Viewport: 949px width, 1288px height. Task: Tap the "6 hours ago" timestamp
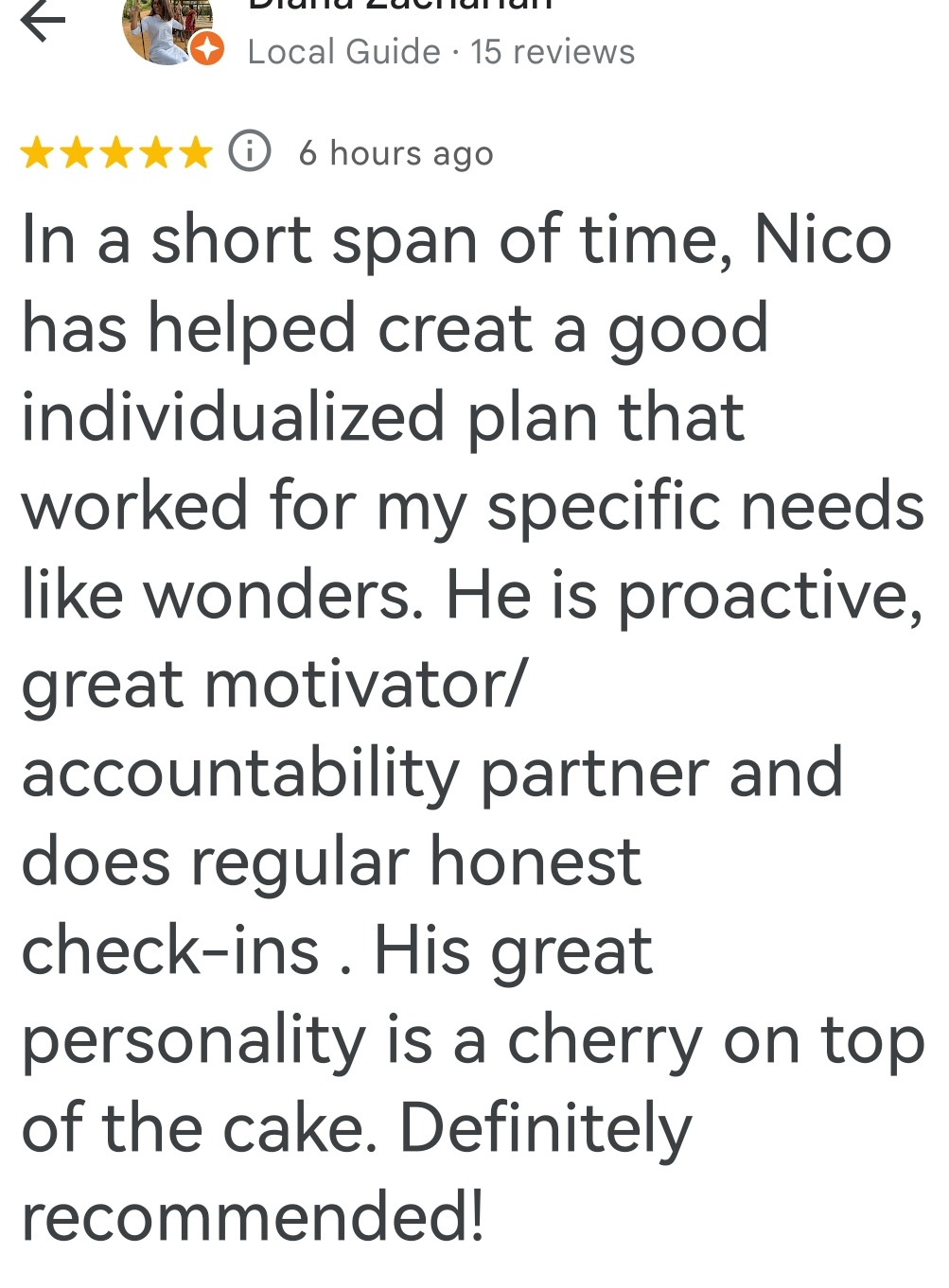(x=395, y=153)
